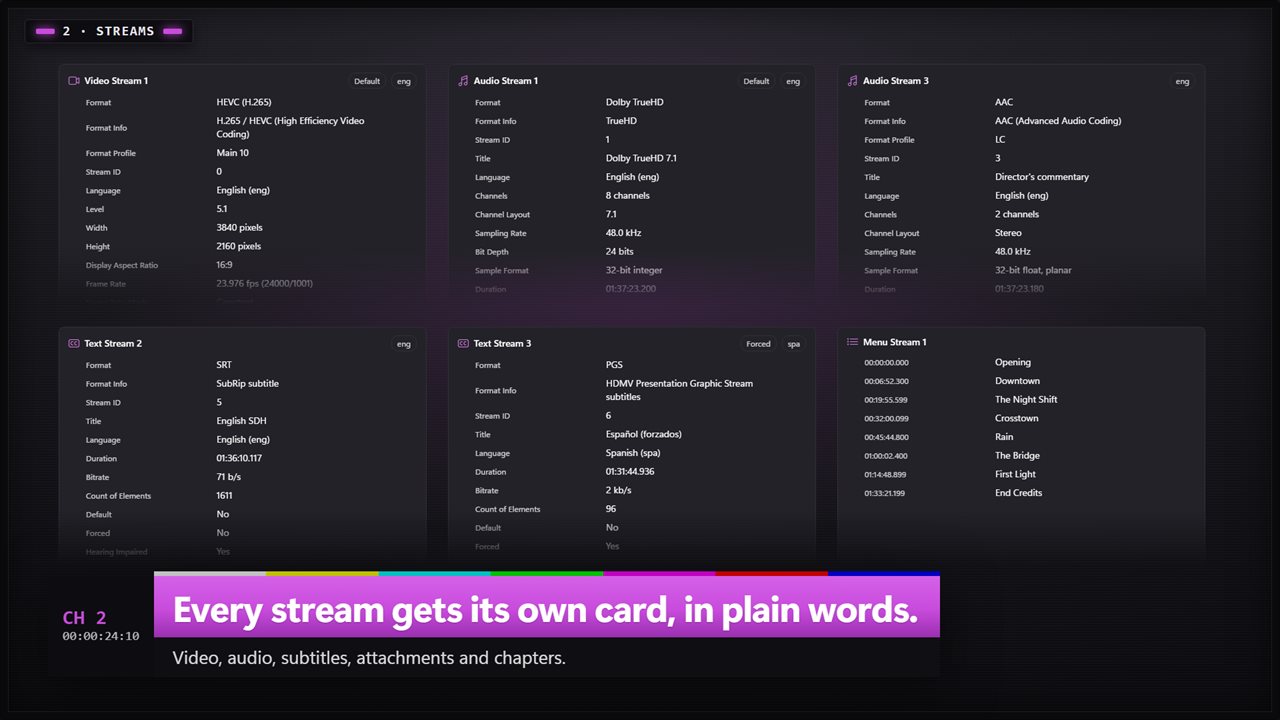Click the 00:00:24:10 timecode display

pyautogui.click(x=101, y=636)
